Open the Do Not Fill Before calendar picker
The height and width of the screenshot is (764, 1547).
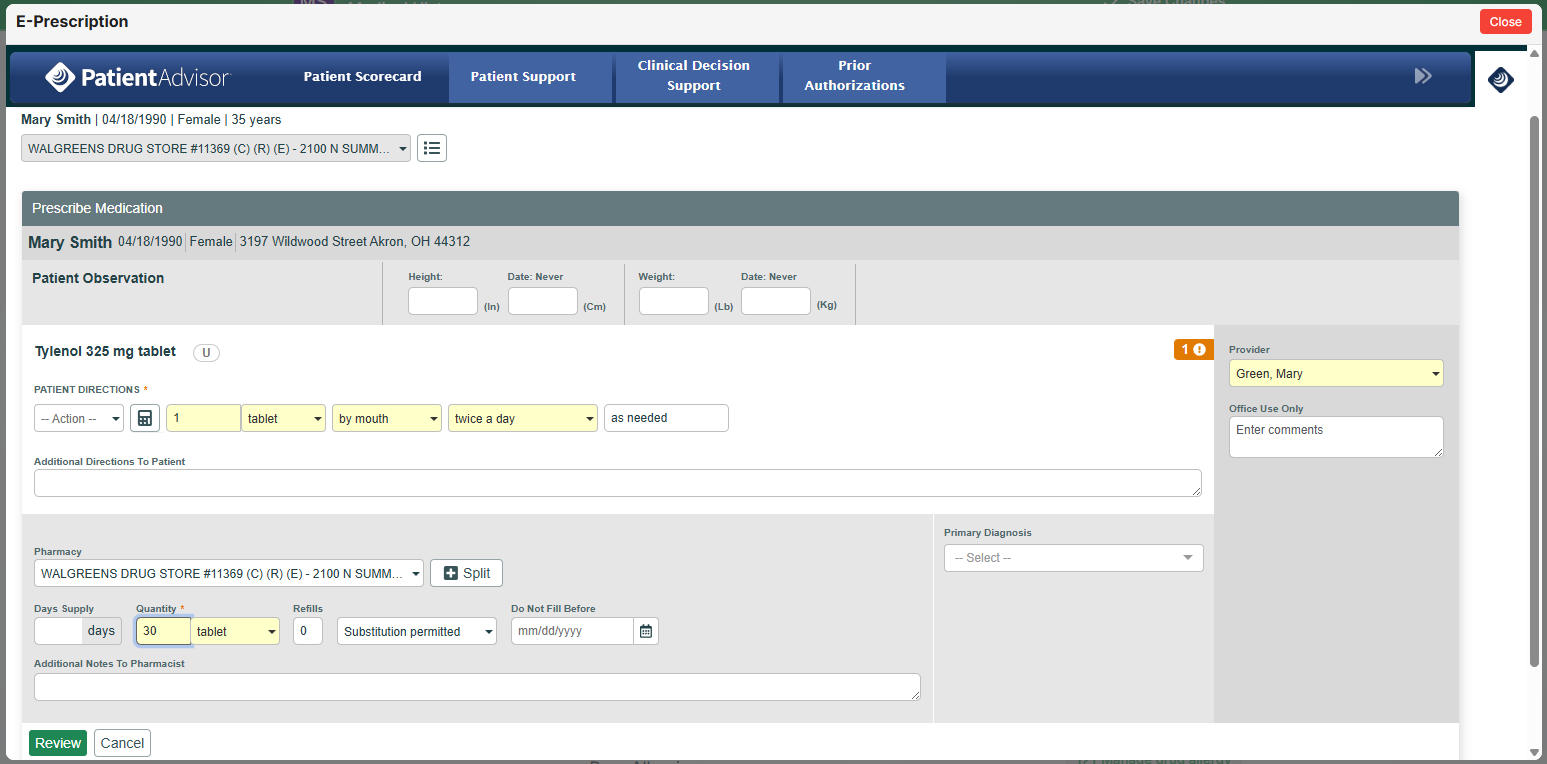point(646,631)
